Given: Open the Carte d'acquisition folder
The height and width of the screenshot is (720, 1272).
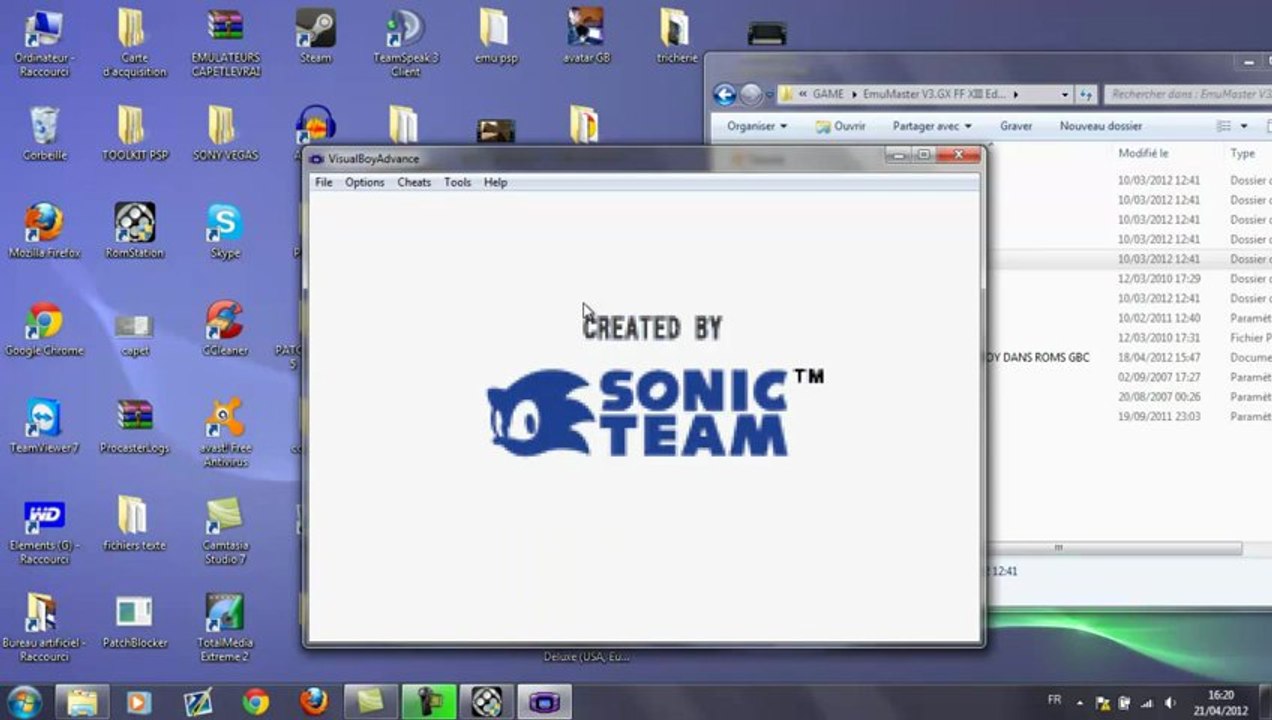Looking at the screenshot, I should tap(133, 40).
